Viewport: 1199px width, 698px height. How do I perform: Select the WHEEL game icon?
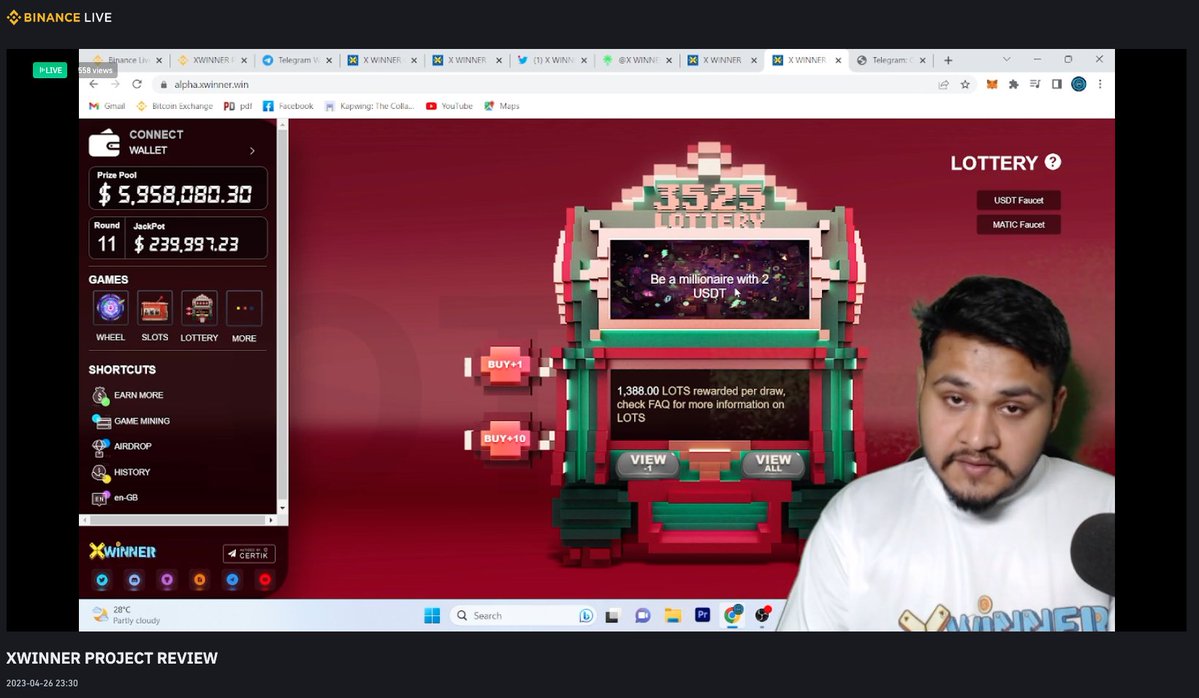pos(110,307)
